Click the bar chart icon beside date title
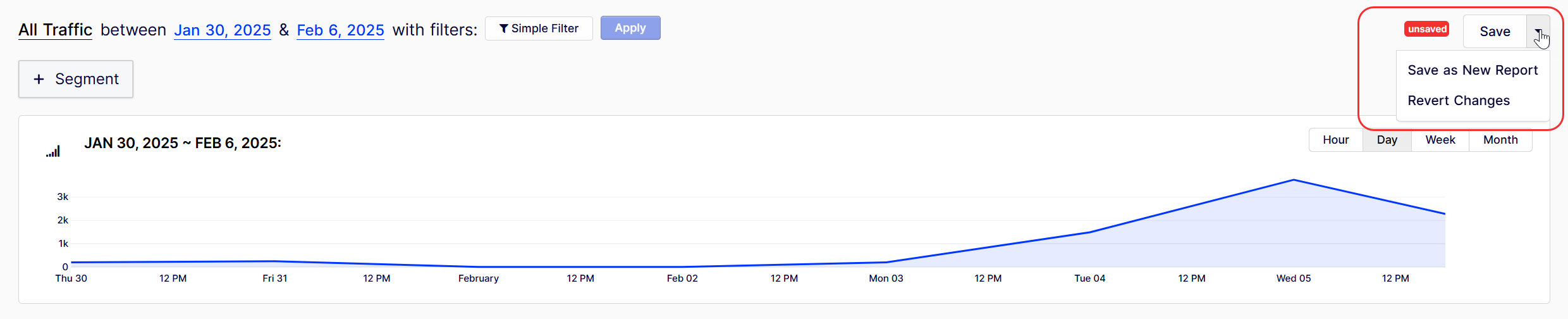Viewport: 1568px width, 319px height. pyautogui.click(x=53, y=151)
